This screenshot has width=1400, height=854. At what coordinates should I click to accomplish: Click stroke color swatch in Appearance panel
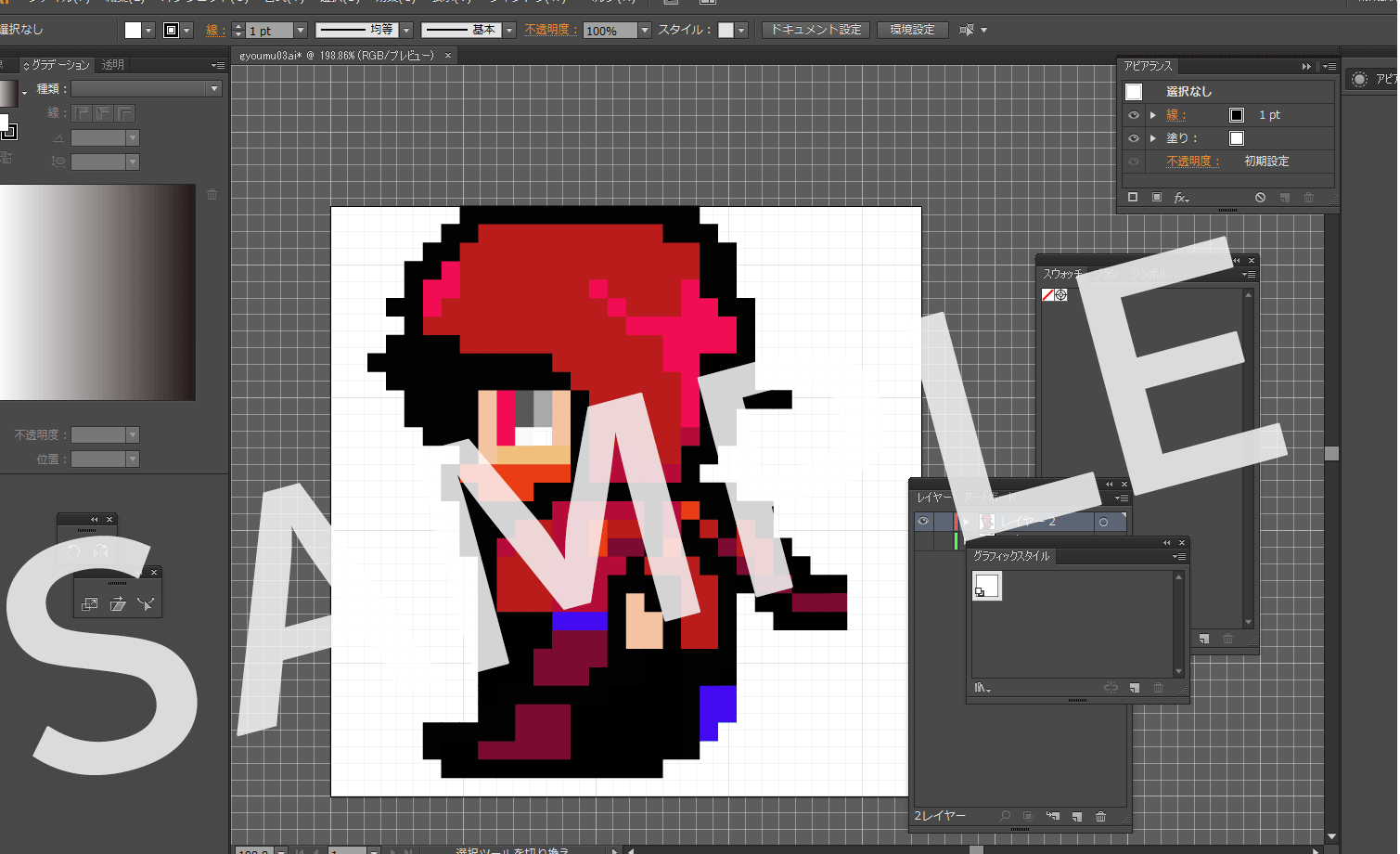click(x=1237, y=115)
